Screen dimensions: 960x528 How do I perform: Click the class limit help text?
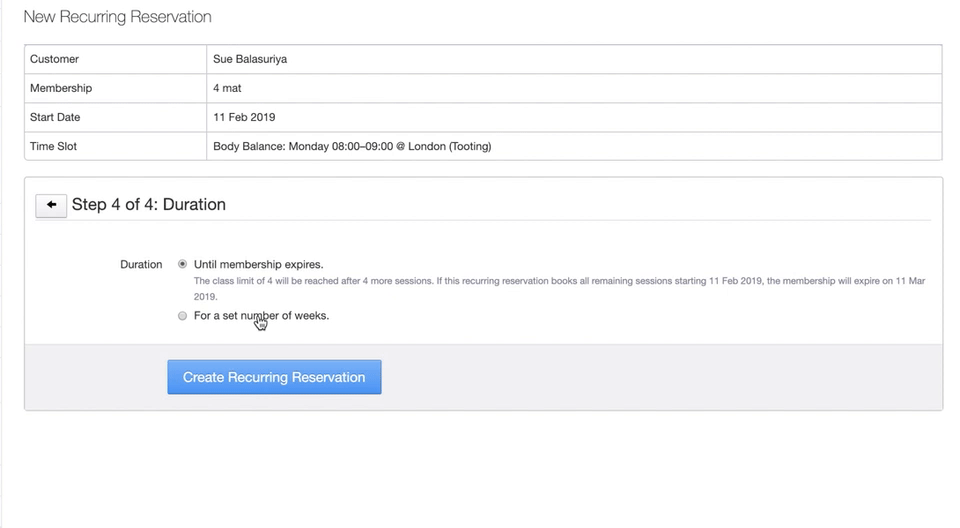coord(558,282)
